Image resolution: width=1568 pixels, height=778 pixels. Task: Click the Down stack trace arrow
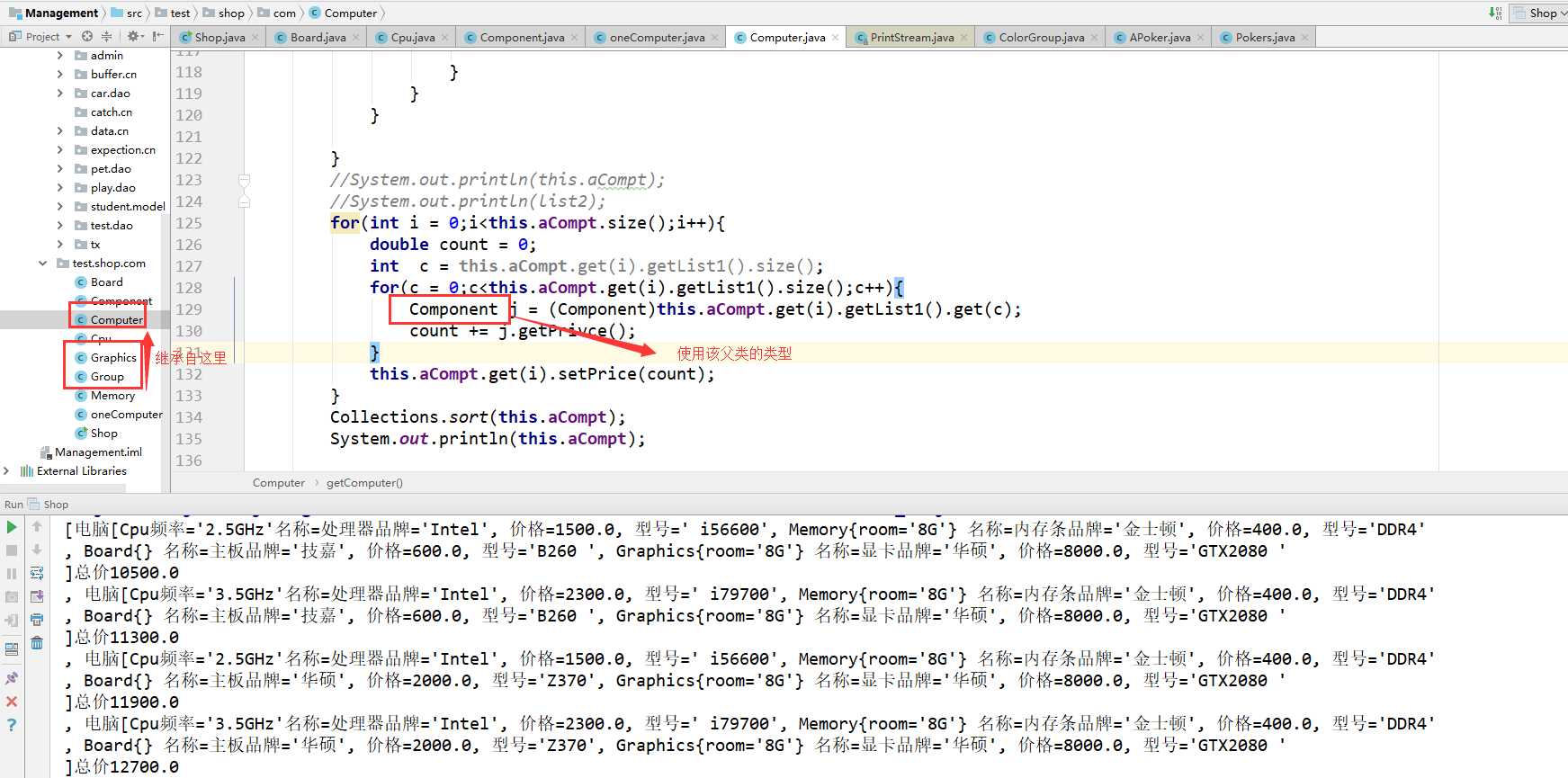pos(37,550)
